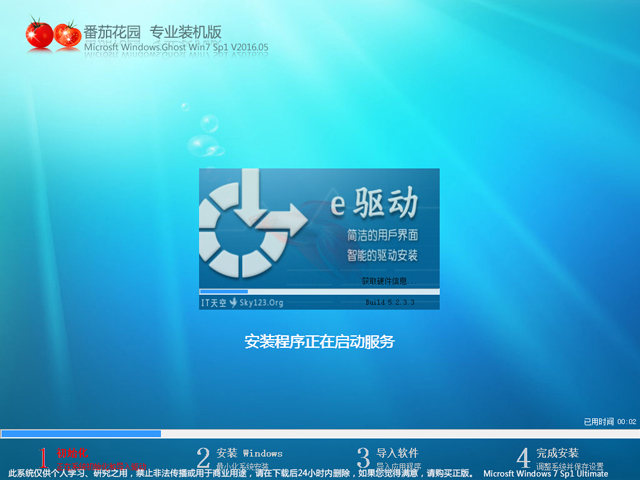Click the e驱动 circular arrow logo
The image size is (640, 480).
point(253,223)
